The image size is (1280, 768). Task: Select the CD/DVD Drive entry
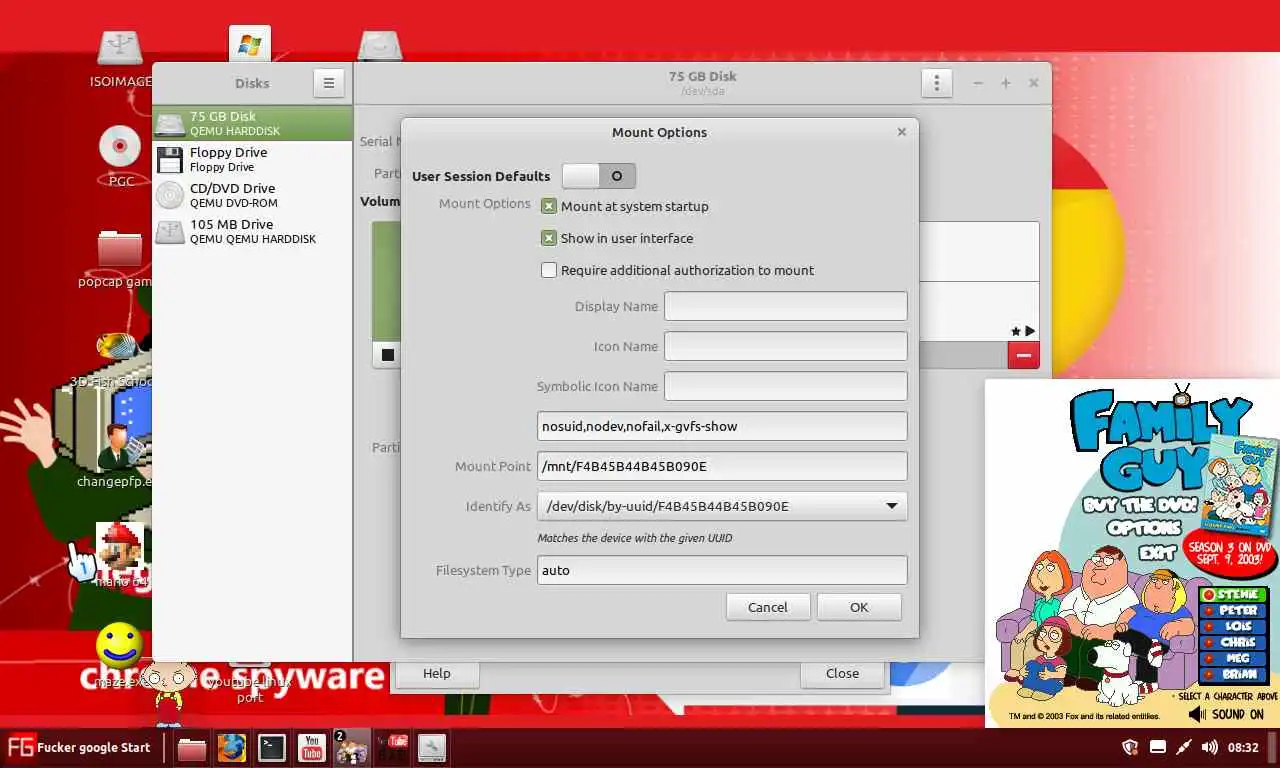pyautogui.click(x=252, y=195)
